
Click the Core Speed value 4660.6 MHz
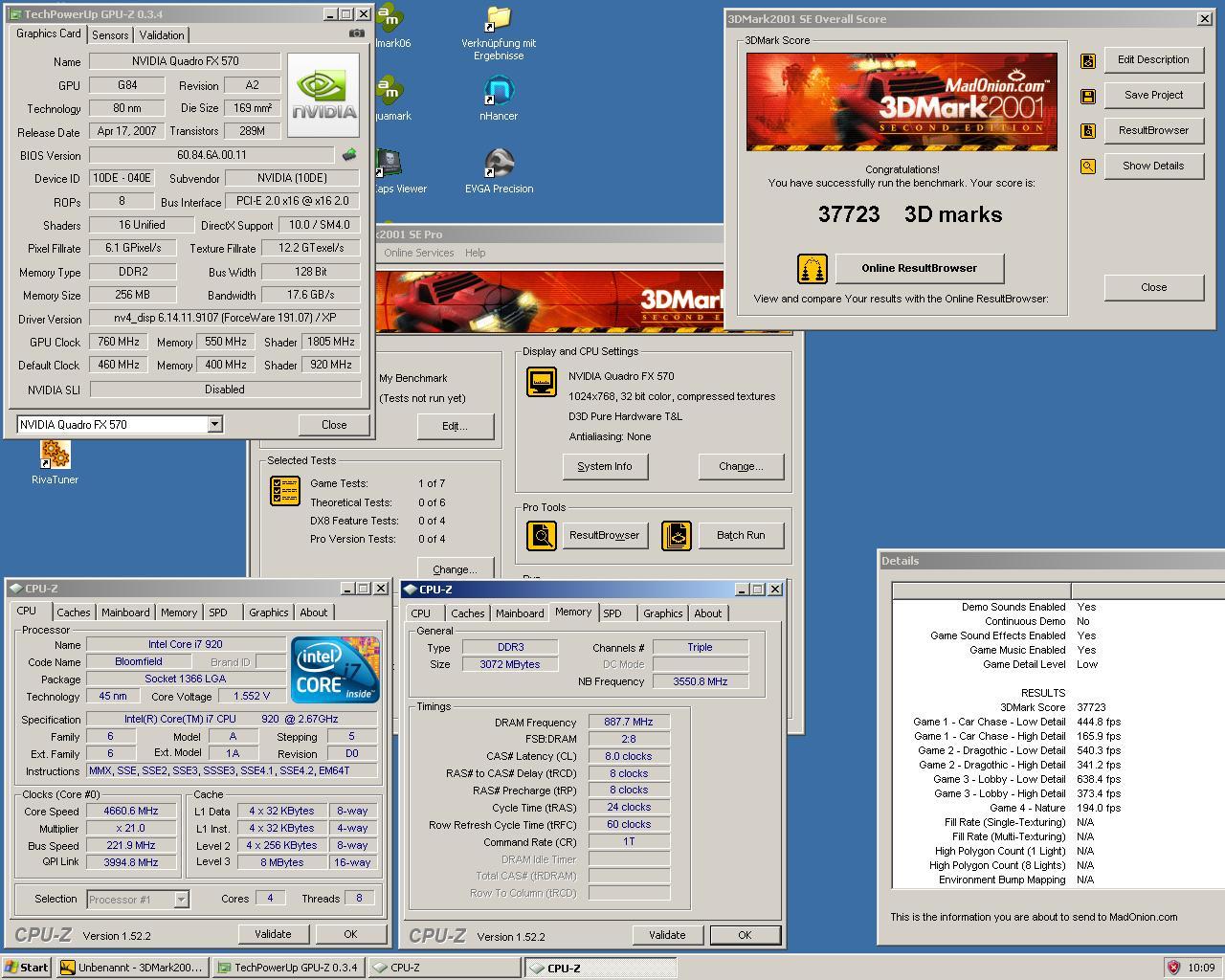pyautogui.click(x=130, y=811)
